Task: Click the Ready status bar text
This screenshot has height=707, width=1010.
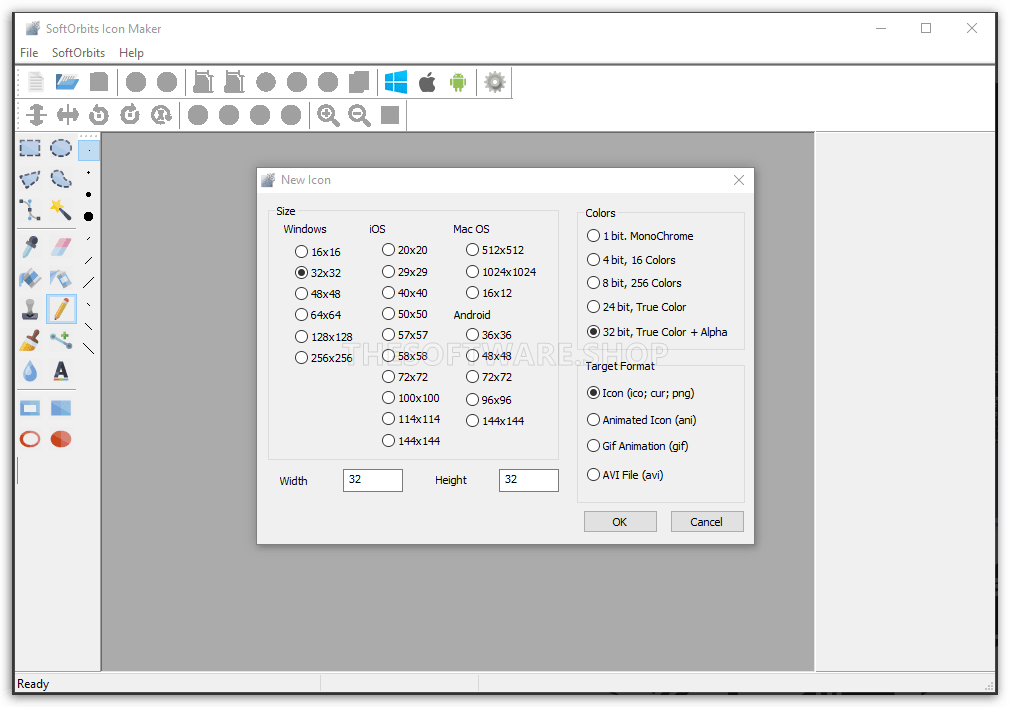Action: [33, 684]
